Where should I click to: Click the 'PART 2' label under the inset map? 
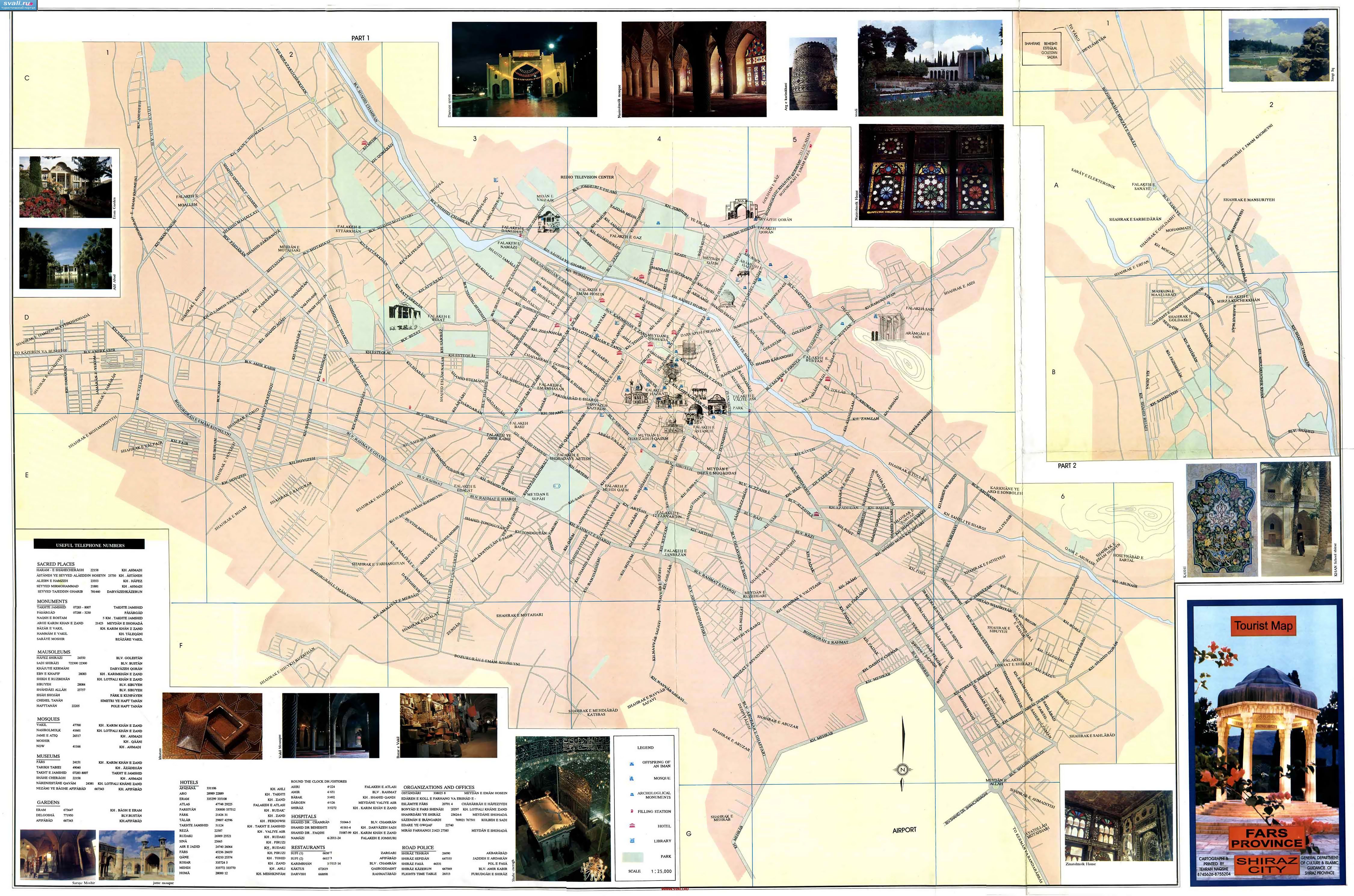tap(1067, 465)
